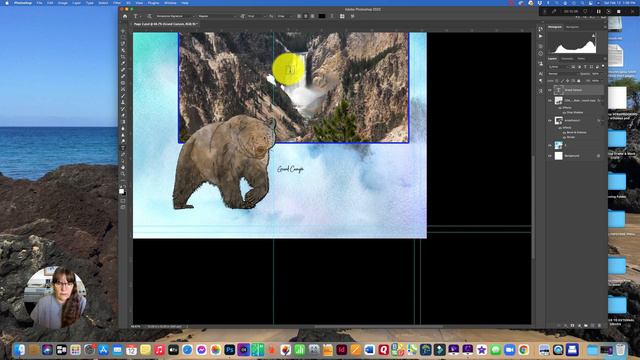Right align text in options bar
This screenshot has height=360, width=640.
pyautogui.click(x=312, y=16)
